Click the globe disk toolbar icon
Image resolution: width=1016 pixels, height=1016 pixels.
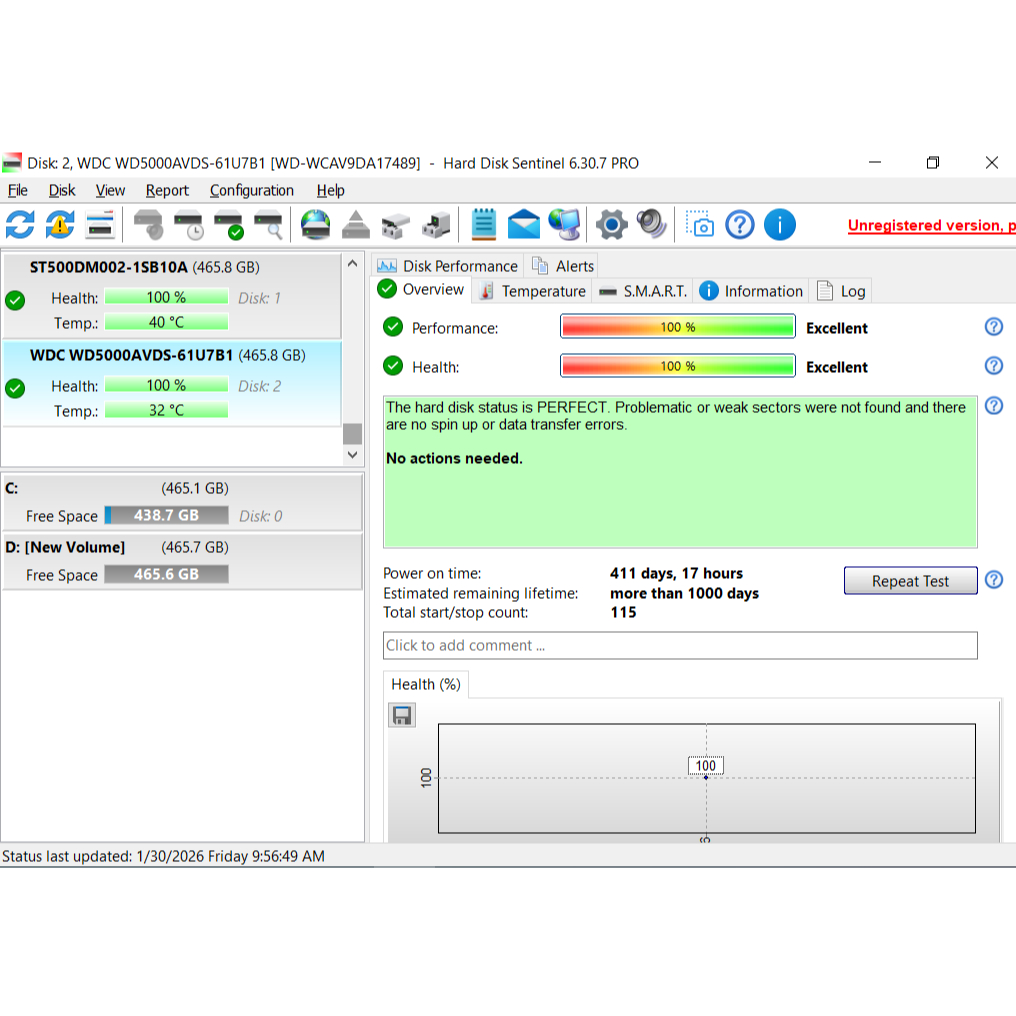coord(315,224)
